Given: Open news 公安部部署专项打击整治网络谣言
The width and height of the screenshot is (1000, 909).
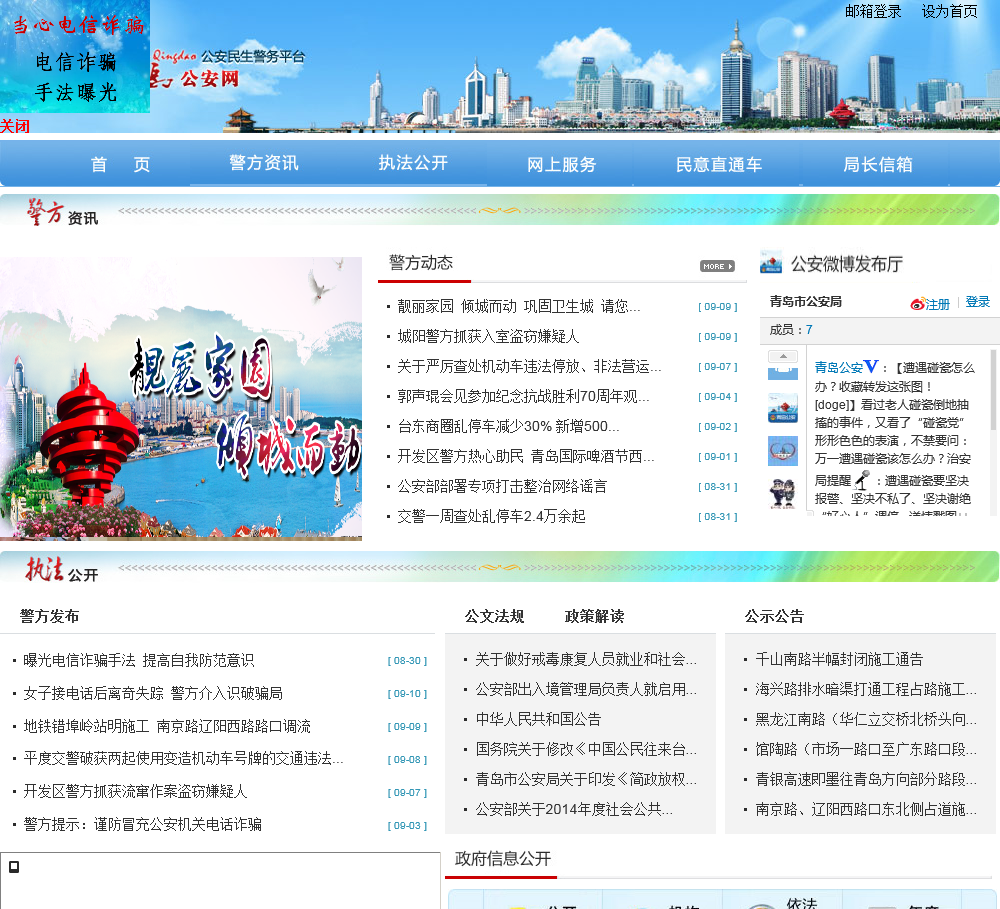Looking at the screenshot, I should 502,486.
